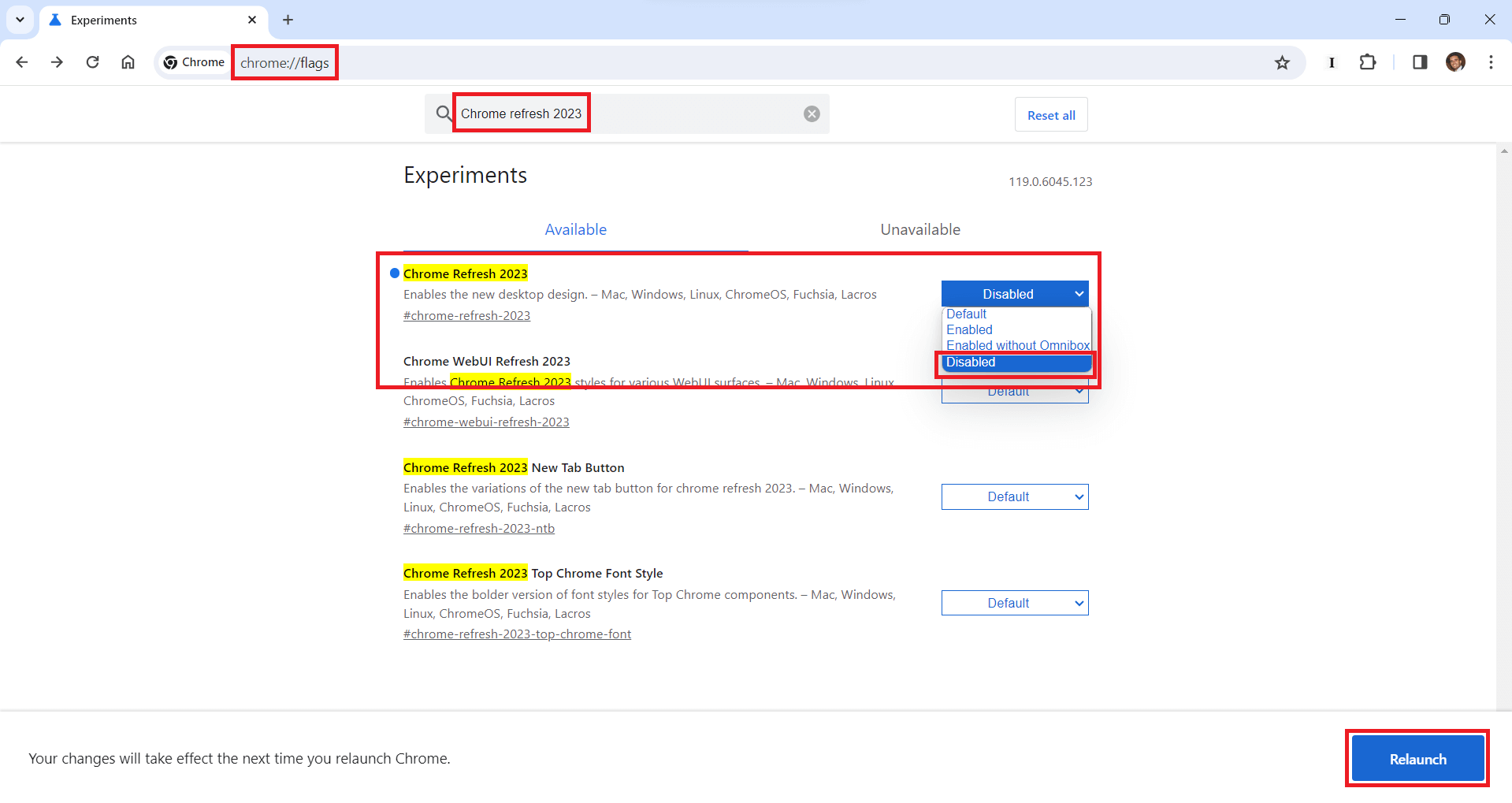Open the Extensions puzzle icon

[x=1368, y=62]
